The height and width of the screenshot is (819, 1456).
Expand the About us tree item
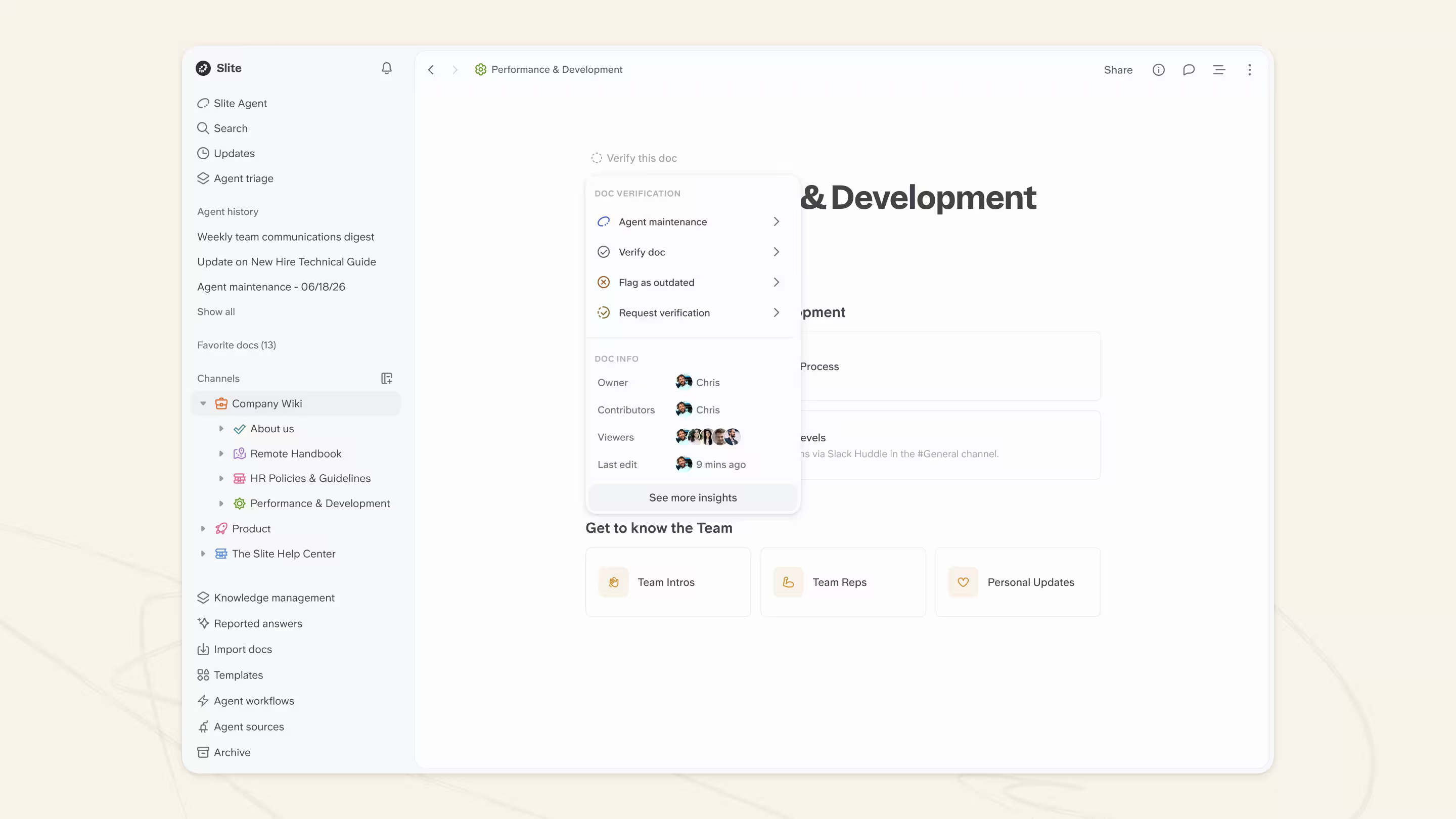(x=221, y=428)
